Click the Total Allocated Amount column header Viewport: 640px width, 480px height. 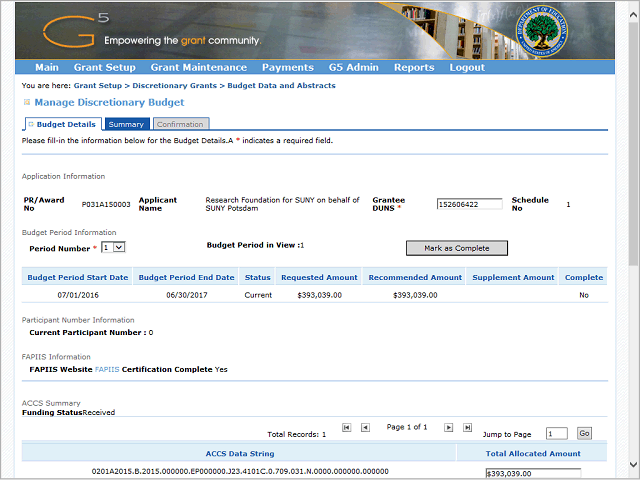[x=533, y=454]
